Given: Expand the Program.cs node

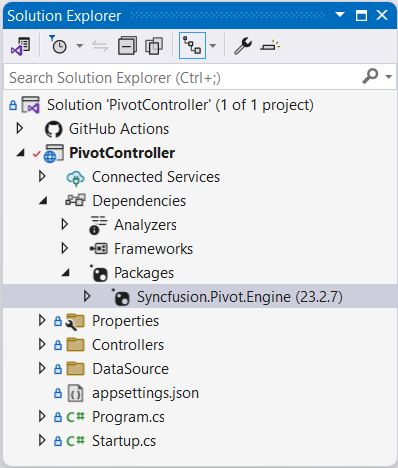Looking at the screenshot, I should point(42,417).
